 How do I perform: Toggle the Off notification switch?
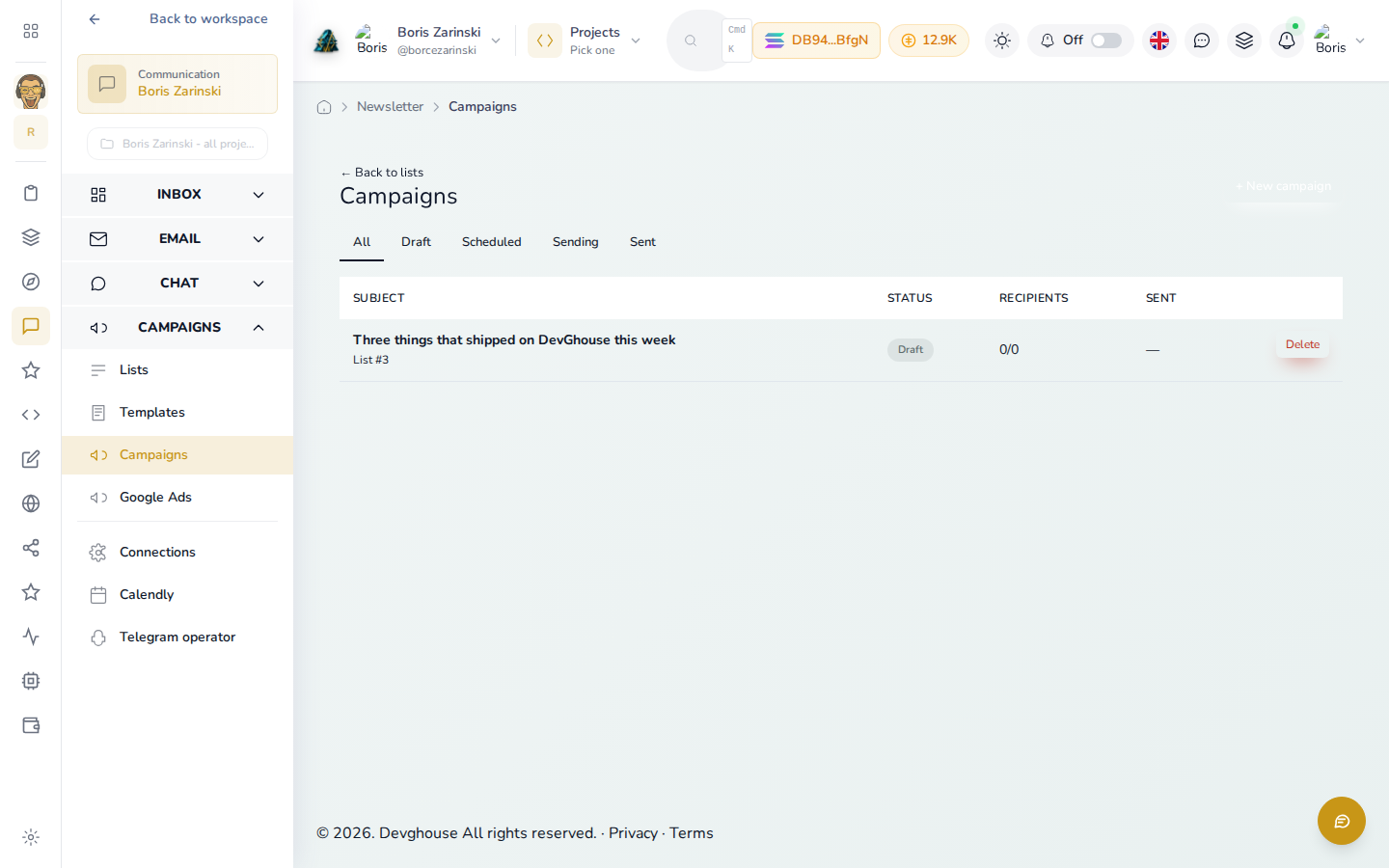point(1106,41)
